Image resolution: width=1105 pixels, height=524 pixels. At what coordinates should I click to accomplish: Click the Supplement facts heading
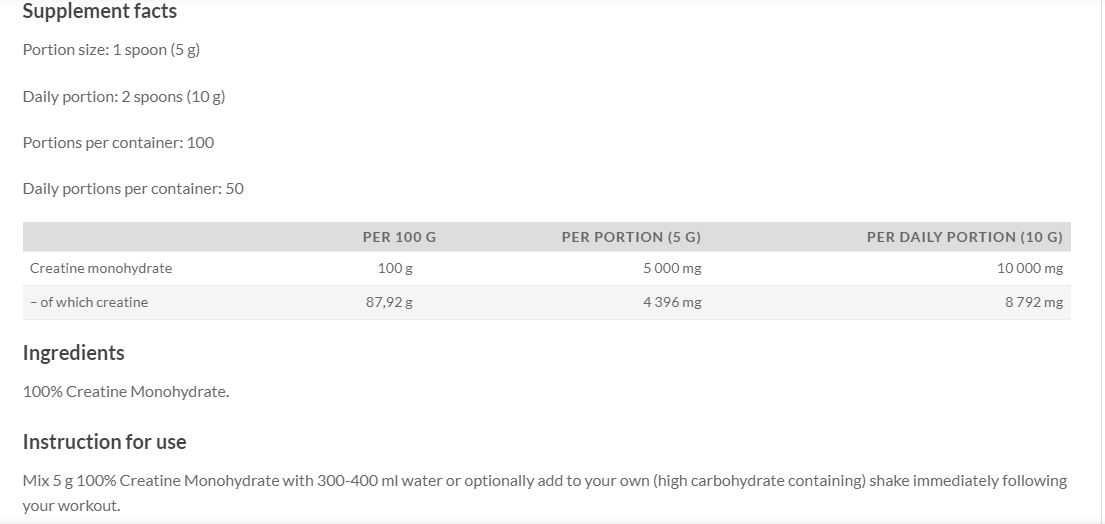(x=99, y=12)
